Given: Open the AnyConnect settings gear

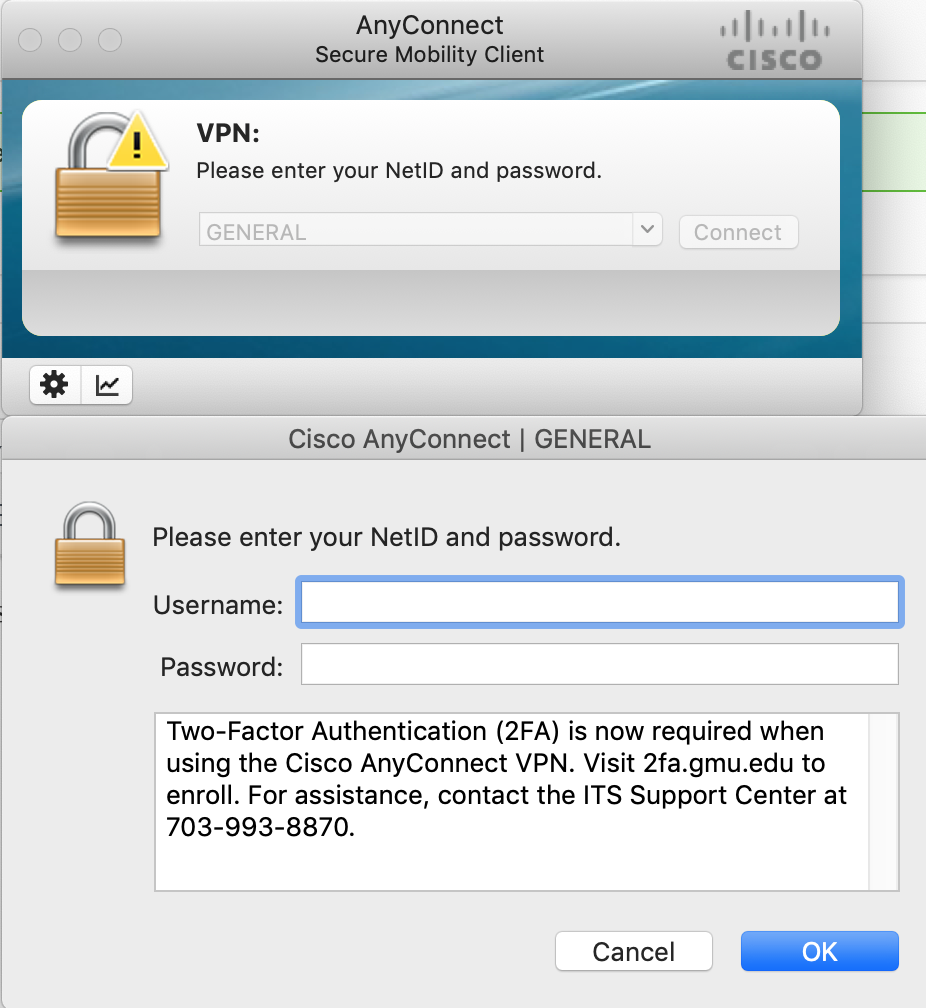Looking at the screenshot, I should (55, 385).
